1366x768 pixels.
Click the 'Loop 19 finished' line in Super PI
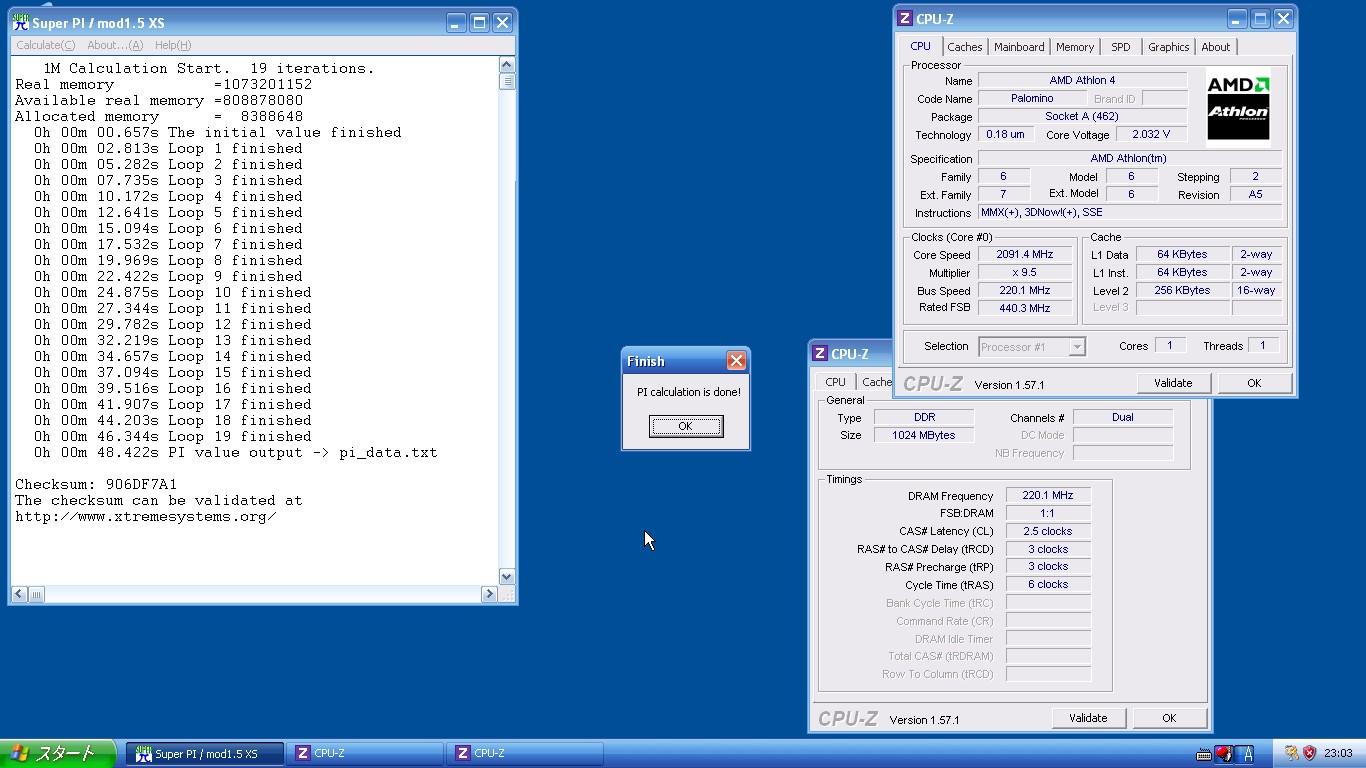[173, 436]
